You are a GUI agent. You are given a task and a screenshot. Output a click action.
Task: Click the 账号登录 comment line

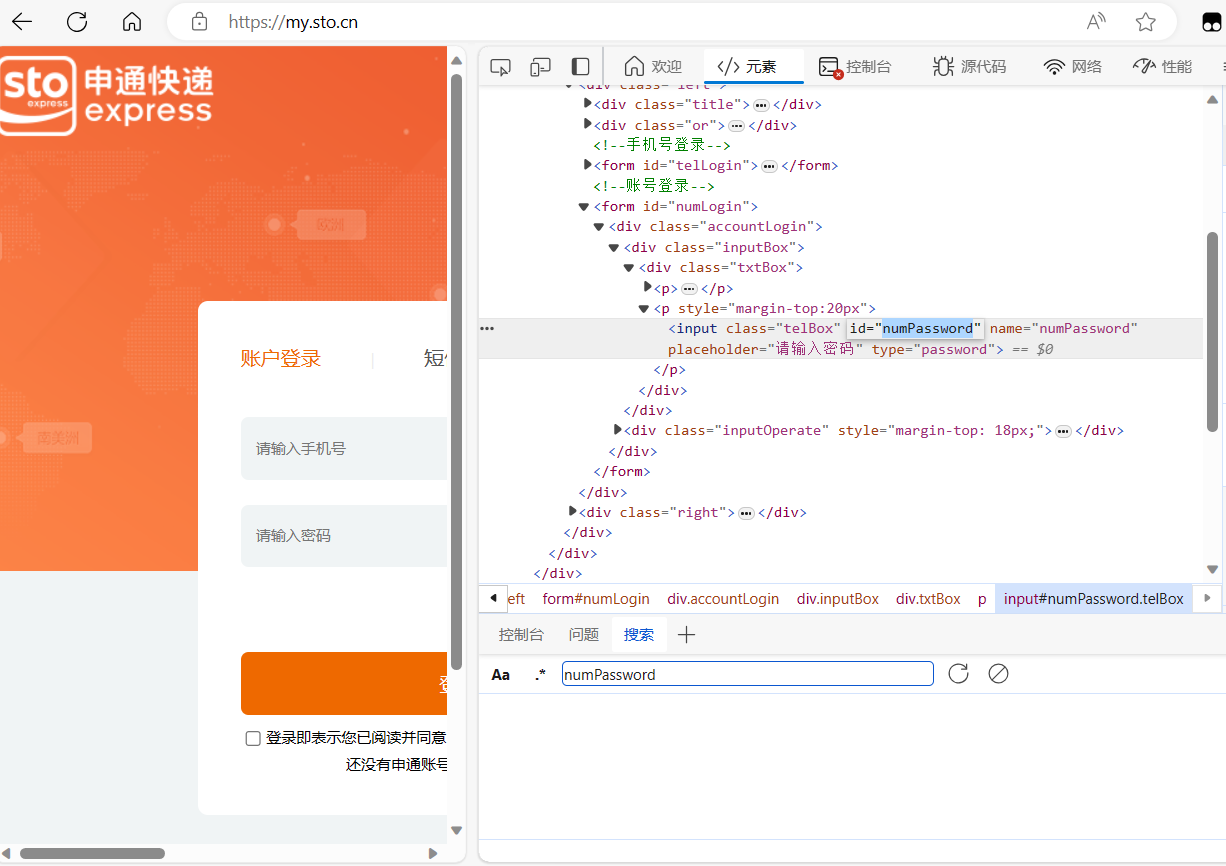(654, 186)
